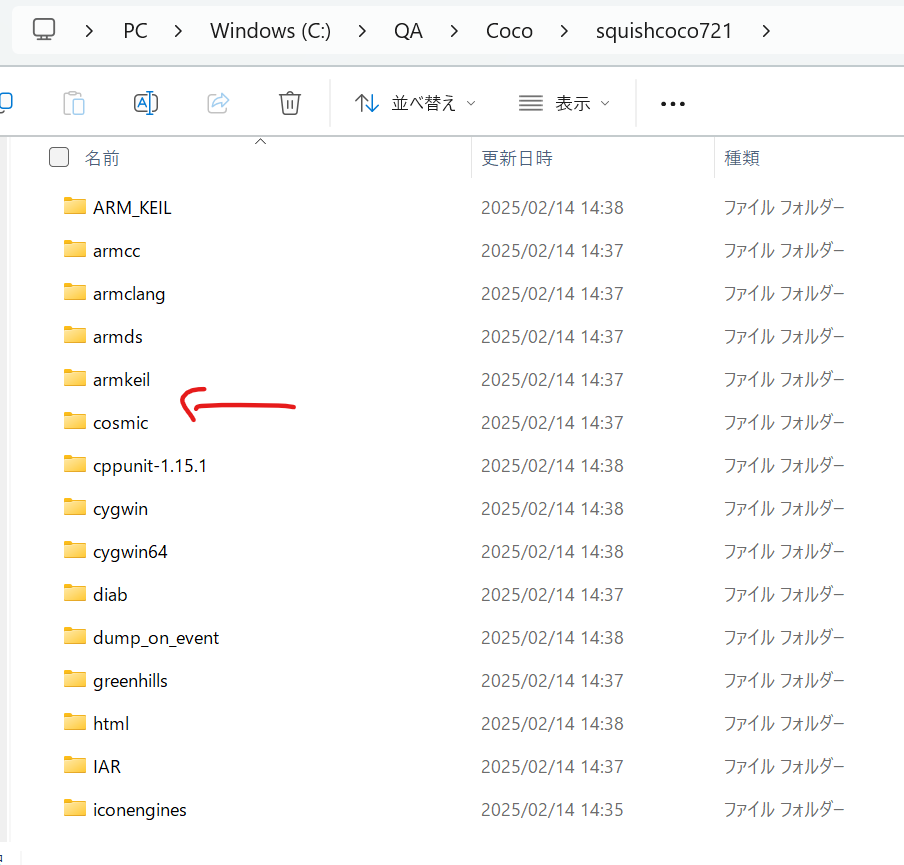Image resolution: width=904 pixels, height=865 pixels.
Task: Click the date in the html row
Action: pos(552,724)
